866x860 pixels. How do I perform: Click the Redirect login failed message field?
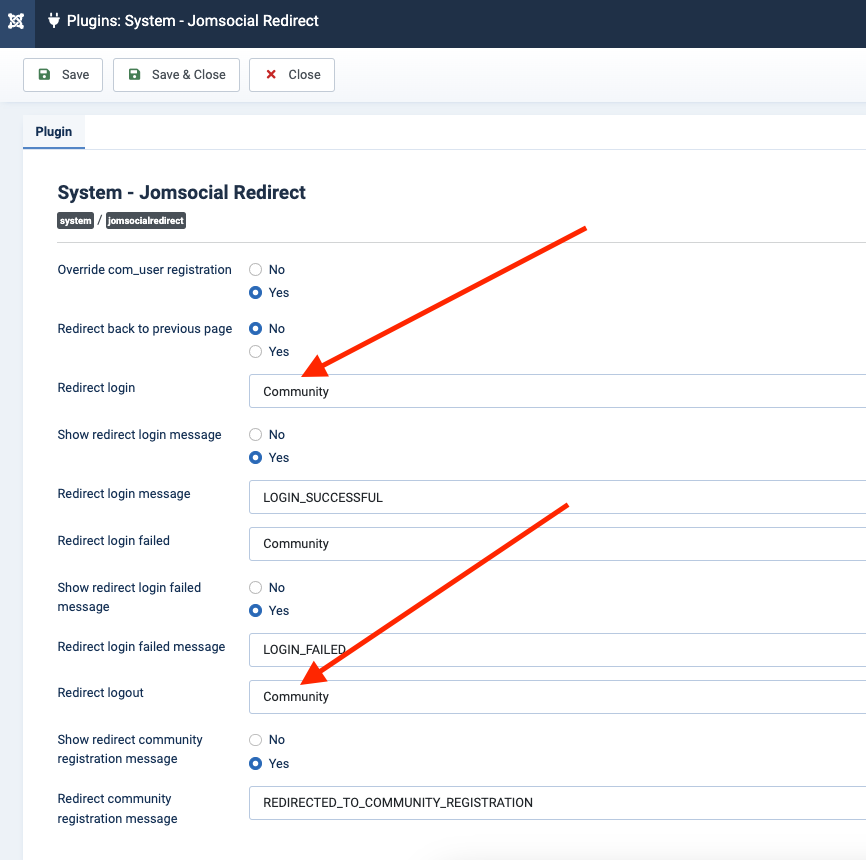pos(556,650)
